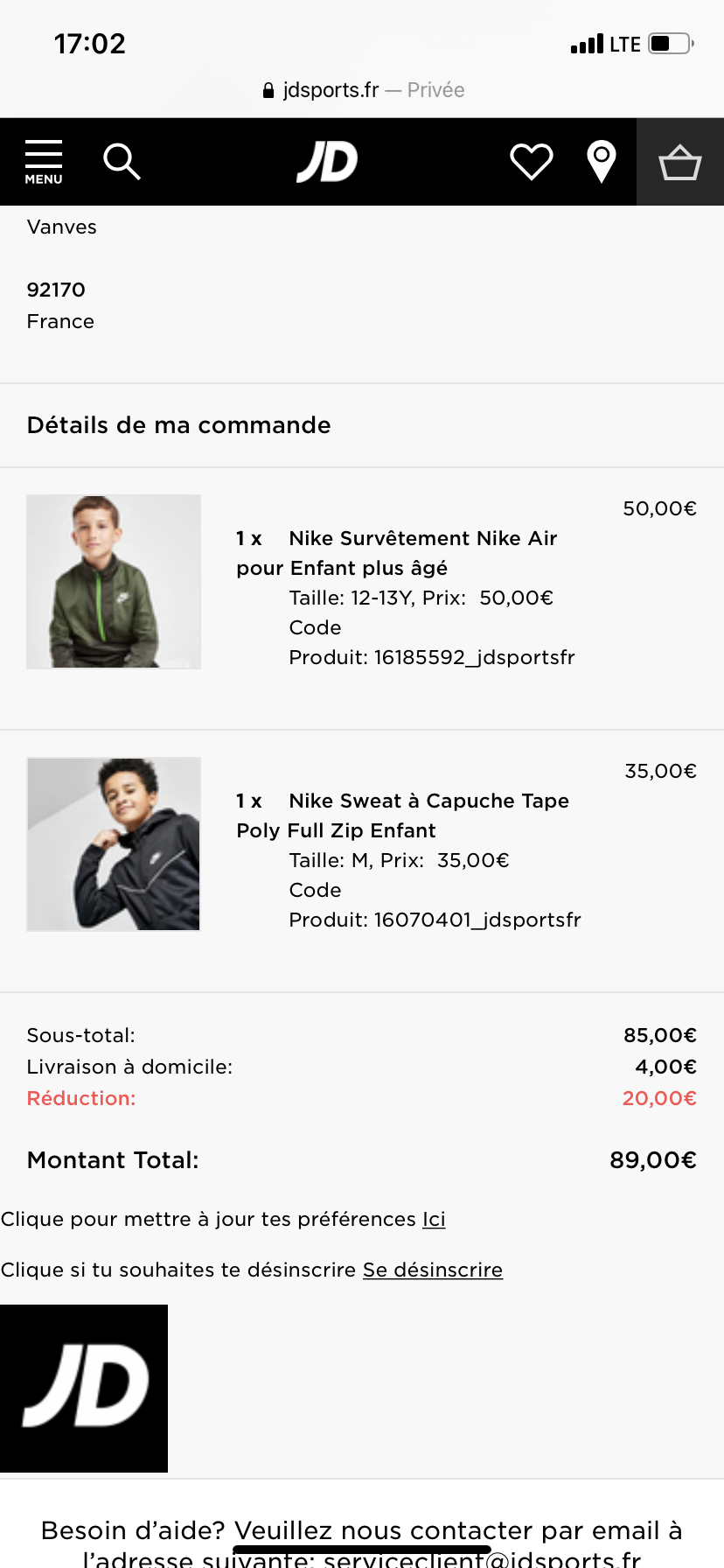The width and height of the screenshot is (724, 1568).
Task: Tap the Montant Total amount 89,00€
Action: coord(653,1160)
